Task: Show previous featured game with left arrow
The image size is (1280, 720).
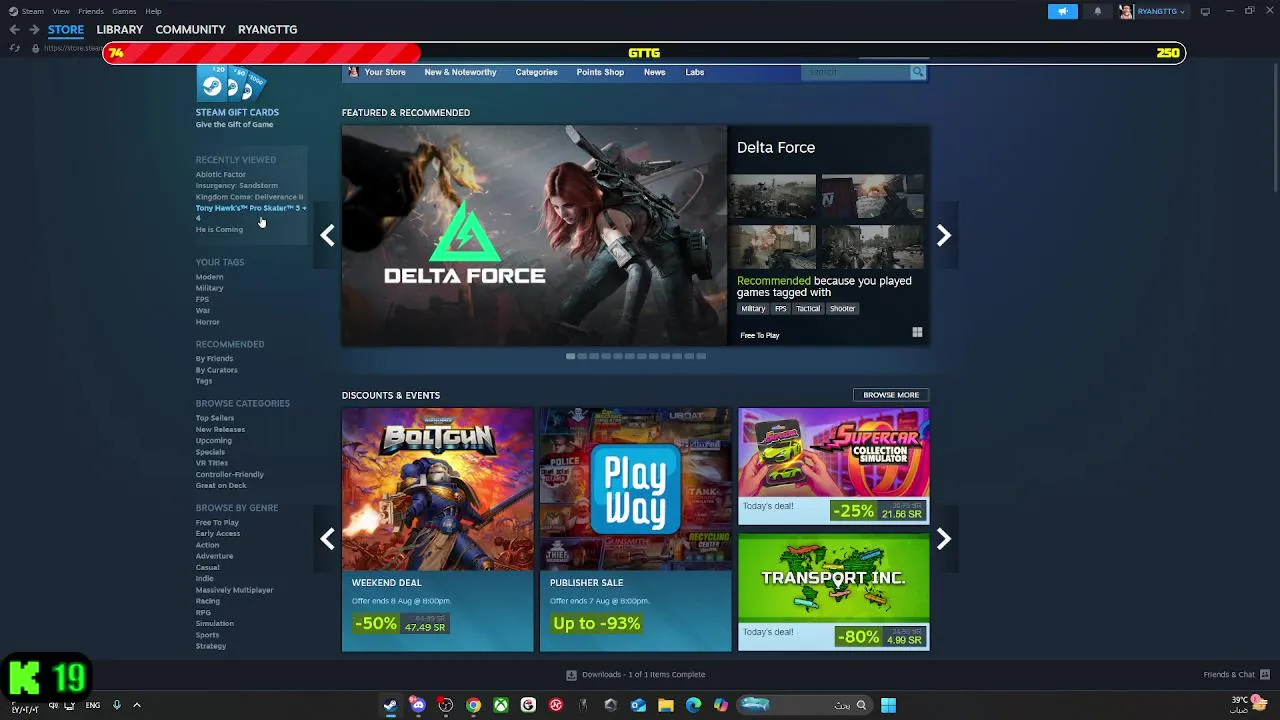Action: pos(327,235)
